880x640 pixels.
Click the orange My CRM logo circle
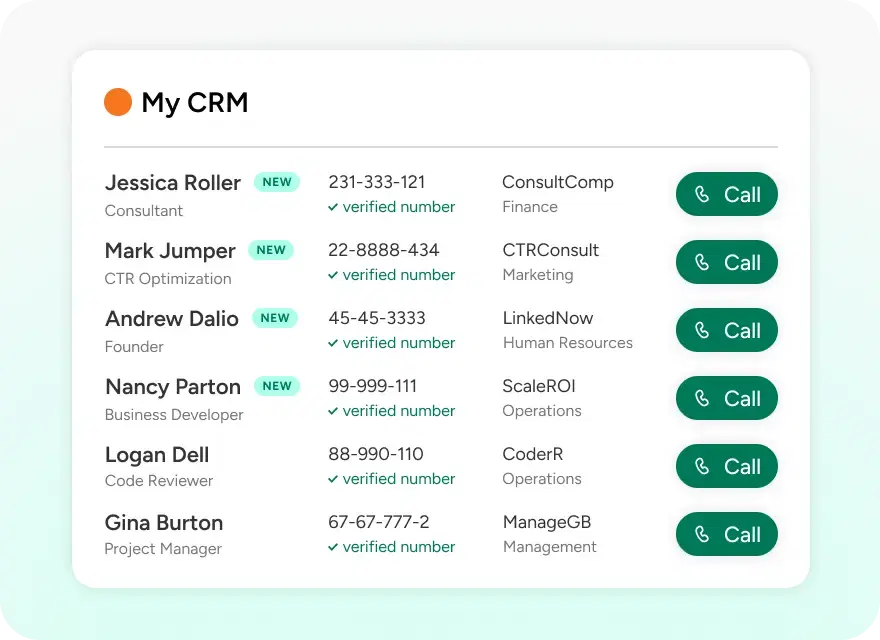pyautogui.click(x=118, y=102)
